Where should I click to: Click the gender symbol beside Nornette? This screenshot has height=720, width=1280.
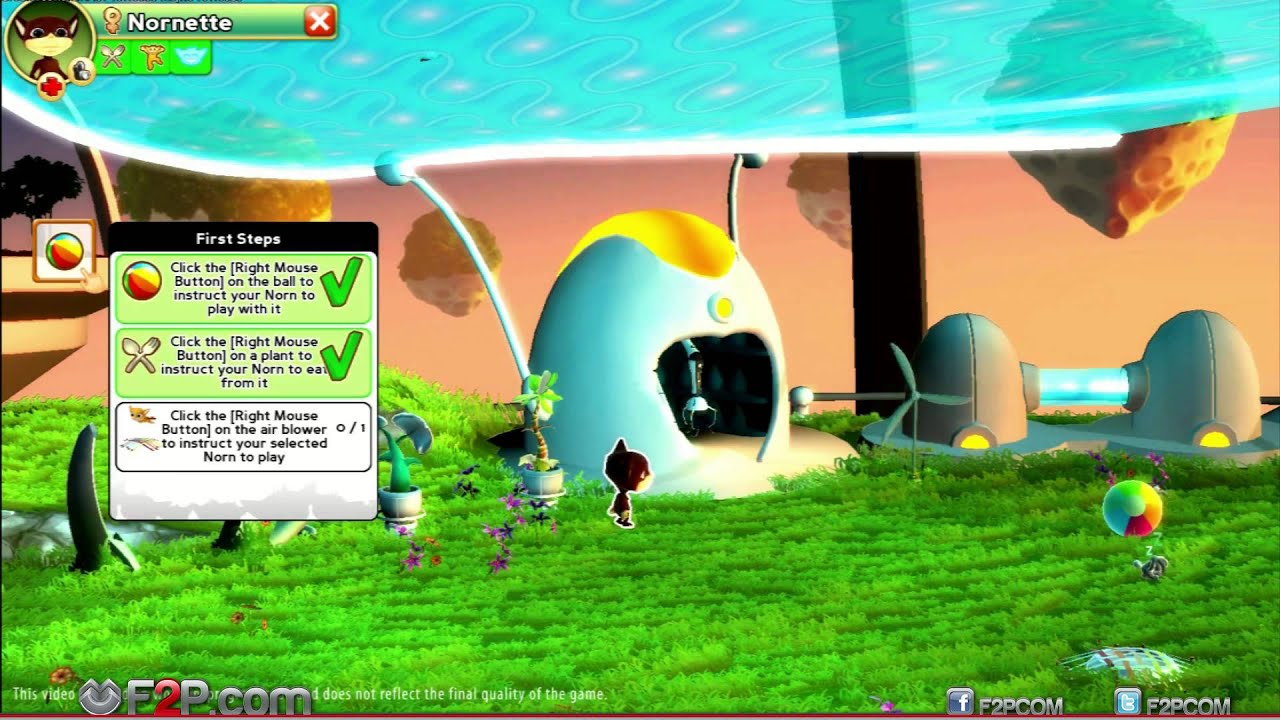(x=112, y=21)
